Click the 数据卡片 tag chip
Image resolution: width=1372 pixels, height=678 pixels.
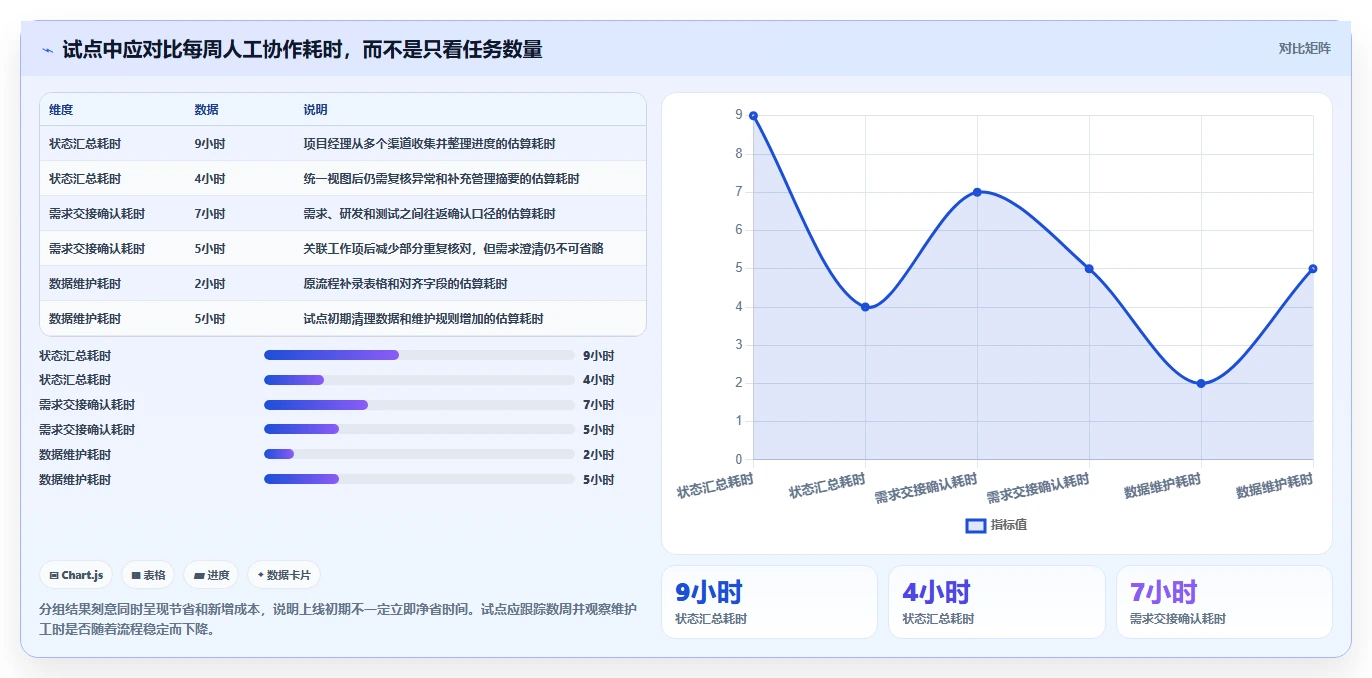tap(284, 575)
